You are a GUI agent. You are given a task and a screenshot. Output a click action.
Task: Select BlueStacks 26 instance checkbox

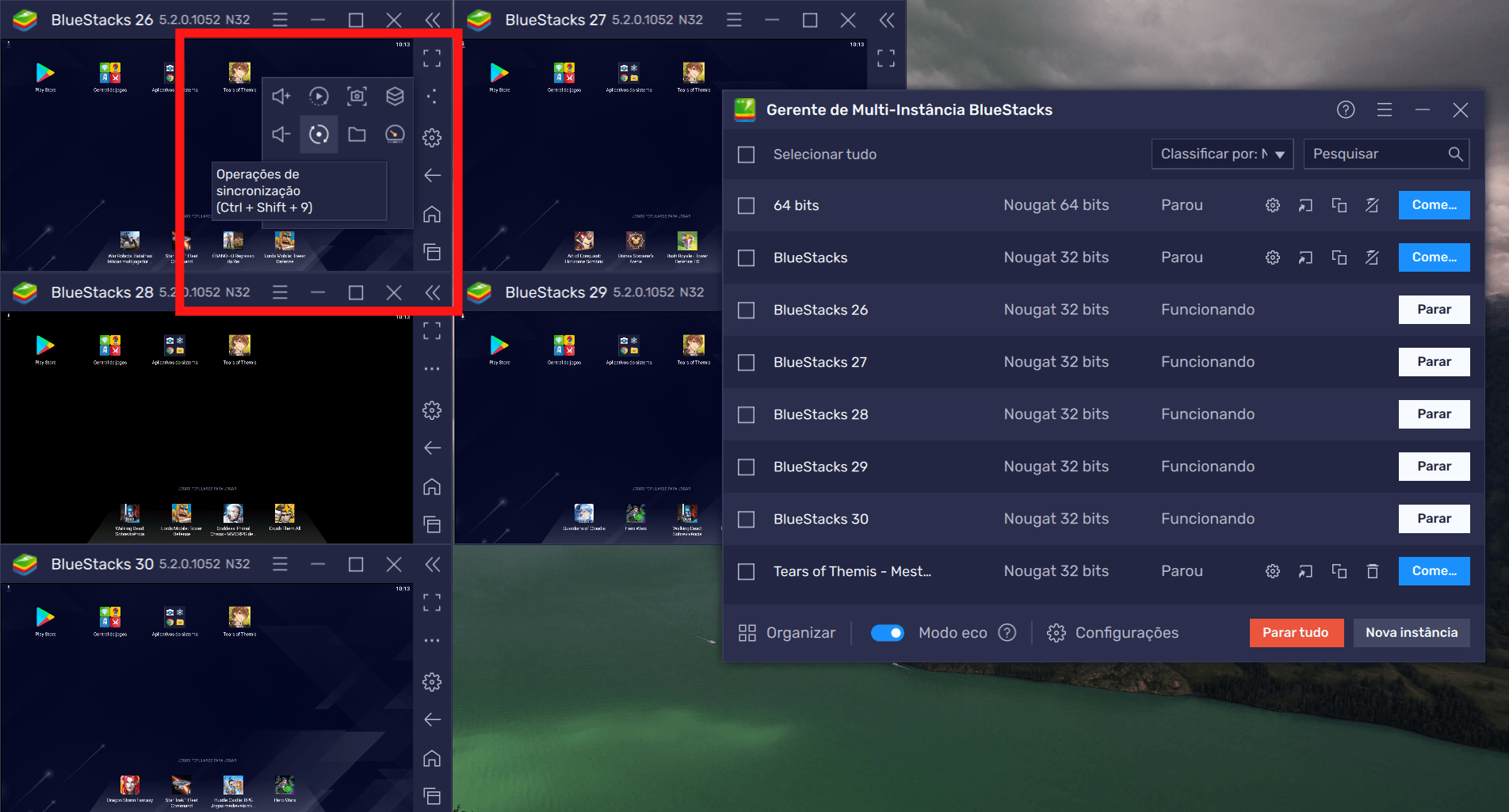(x=746, y=310)
